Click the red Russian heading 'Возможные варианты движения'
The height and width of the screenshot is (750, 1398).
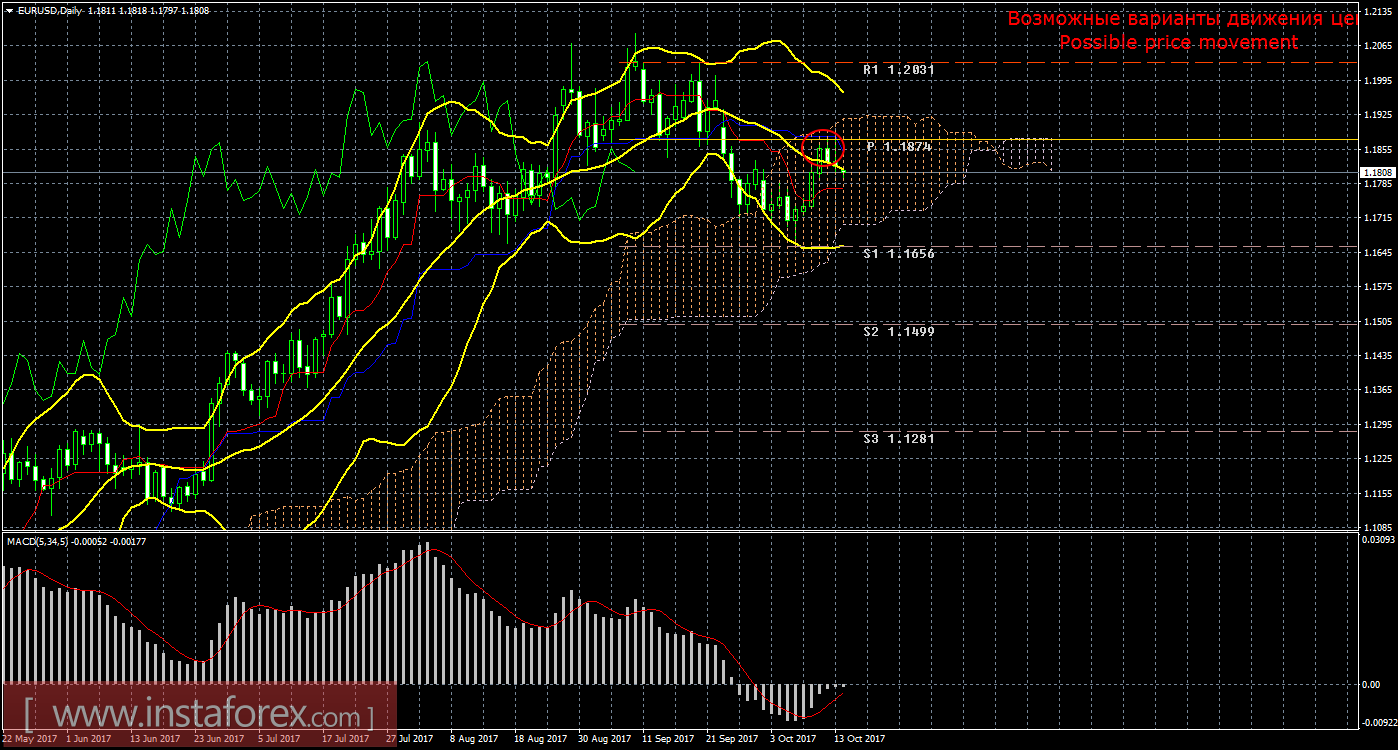[x=1181, y=18]
